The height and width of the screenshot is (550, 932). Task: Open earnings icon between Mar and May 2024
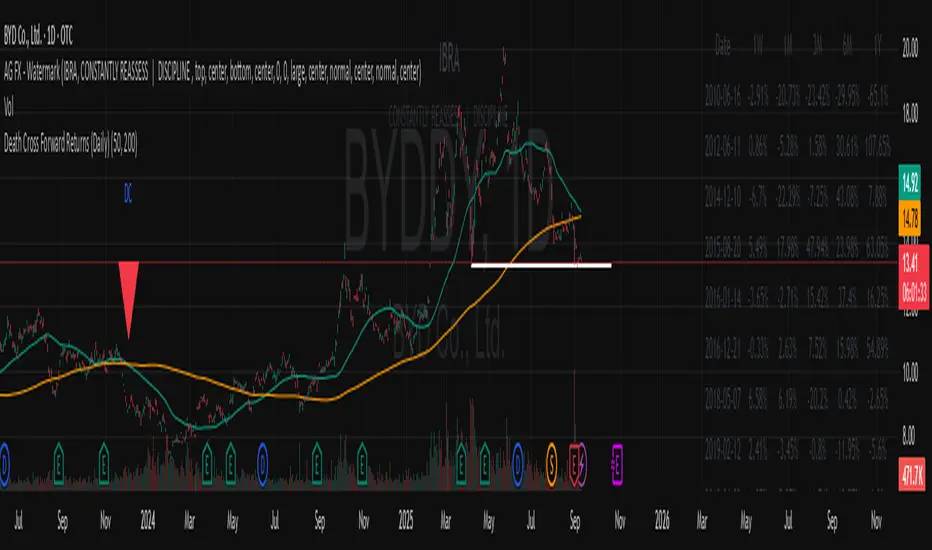click(207, 464)
